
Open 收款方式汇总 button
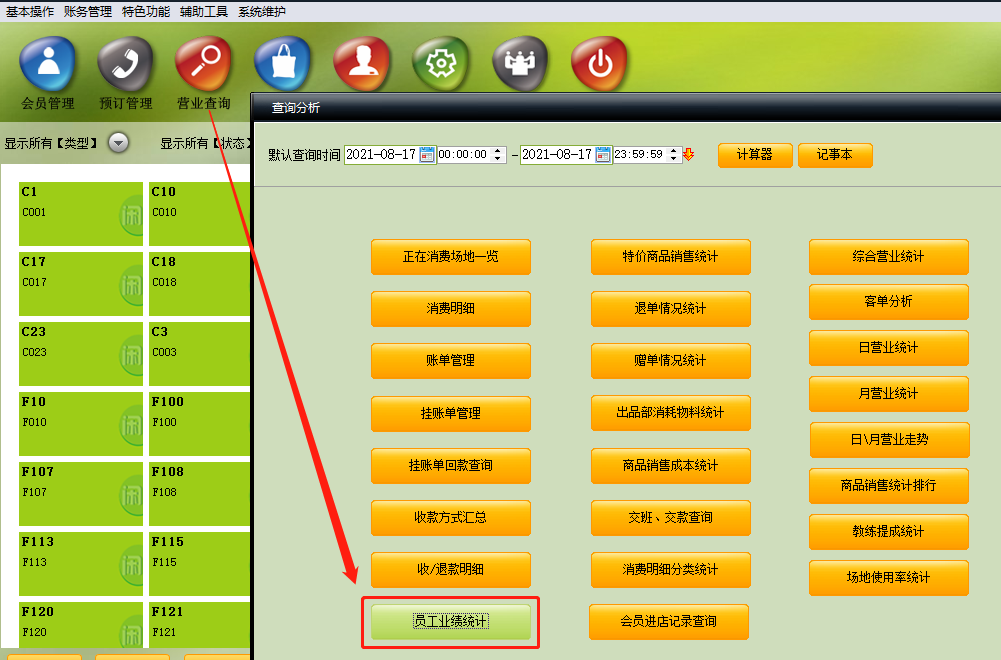pyautogui.click(x=451, y=518)
